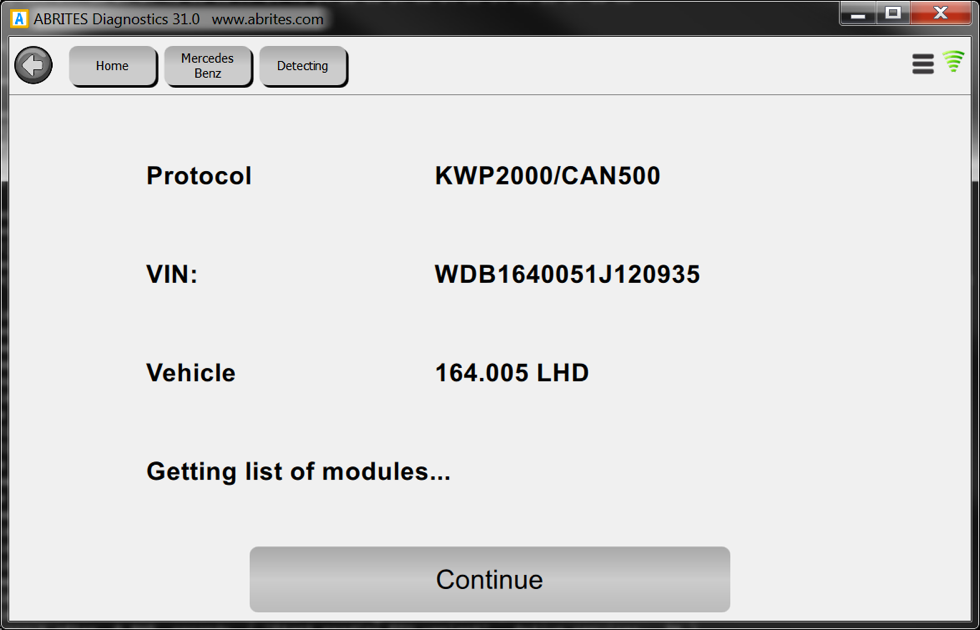
Task: Click the round back arrow button
Action: point(33,65)
